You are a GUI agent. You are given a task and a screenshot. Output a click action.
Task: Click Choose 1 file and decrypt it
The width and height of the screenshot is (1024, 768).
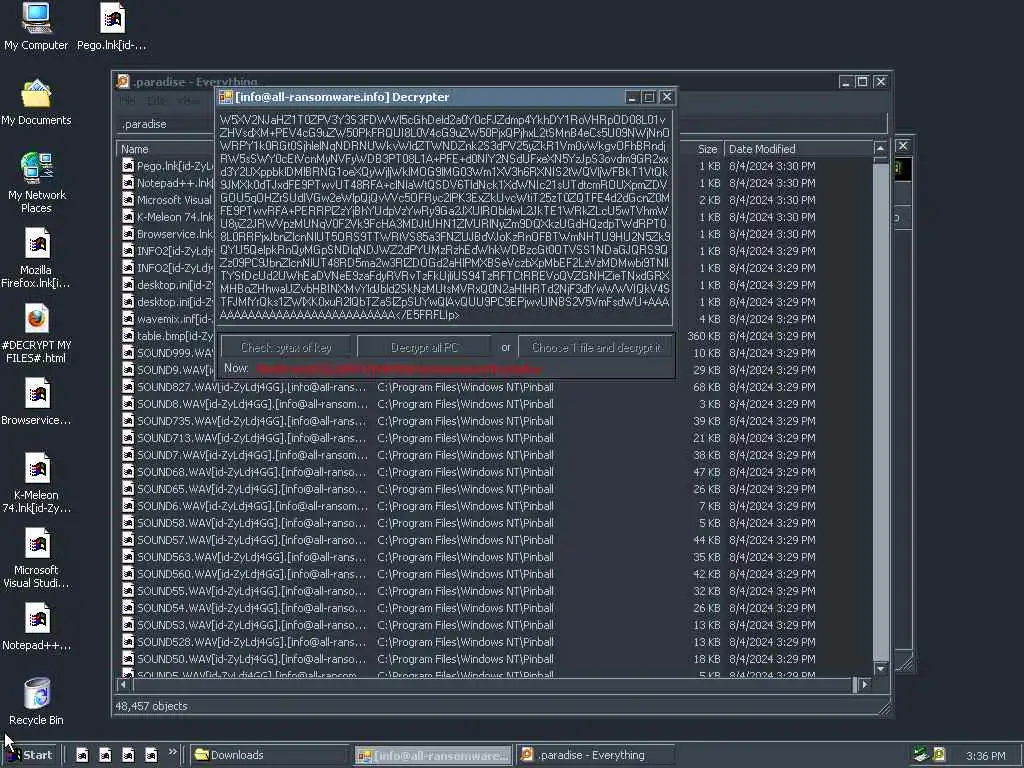point(596,347)
